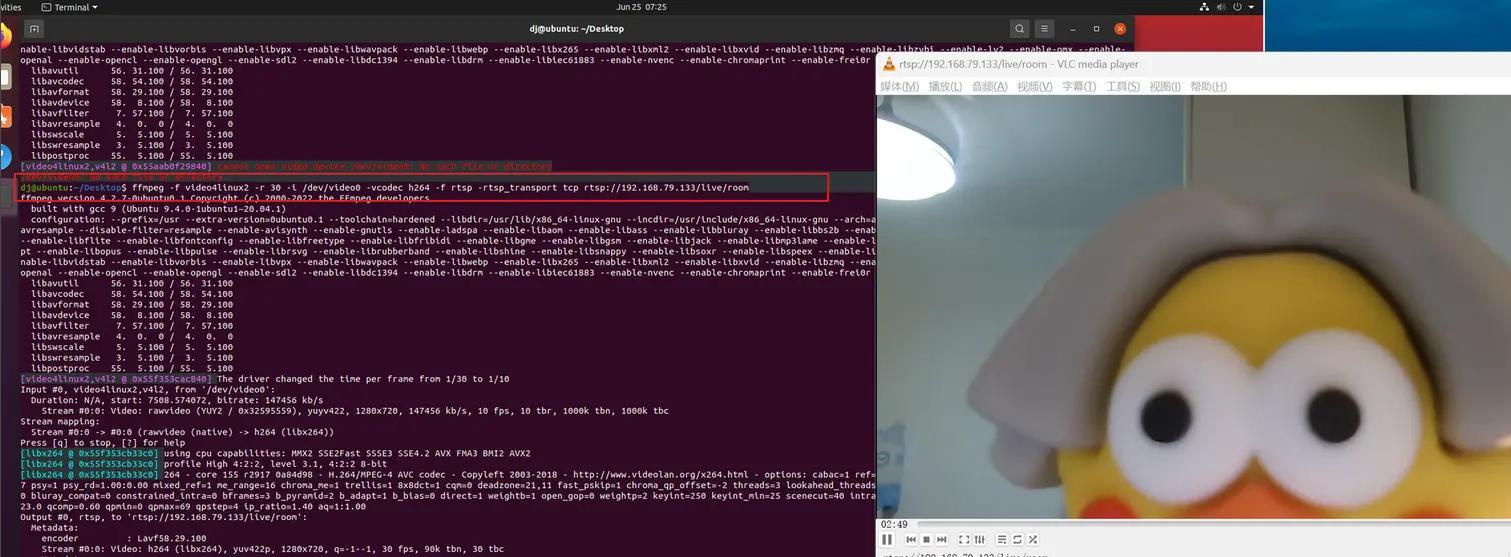Toggle VLC shuffle/random mode

[x=1033, y=539]
